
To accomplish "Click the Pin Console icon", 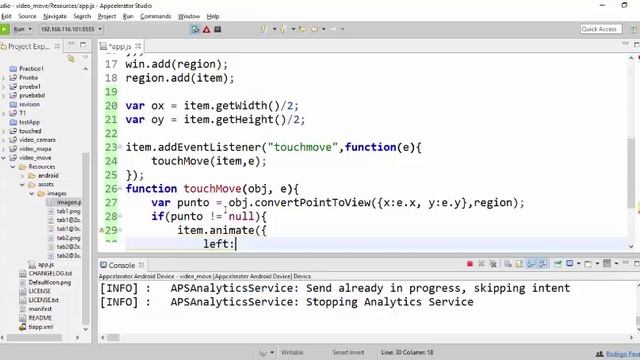I will 558,264.
